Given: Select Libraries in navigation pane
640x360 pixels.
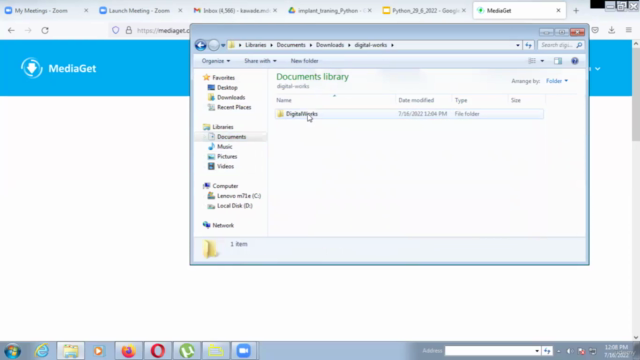Looking at the screenshot, I should pos(222,127).
